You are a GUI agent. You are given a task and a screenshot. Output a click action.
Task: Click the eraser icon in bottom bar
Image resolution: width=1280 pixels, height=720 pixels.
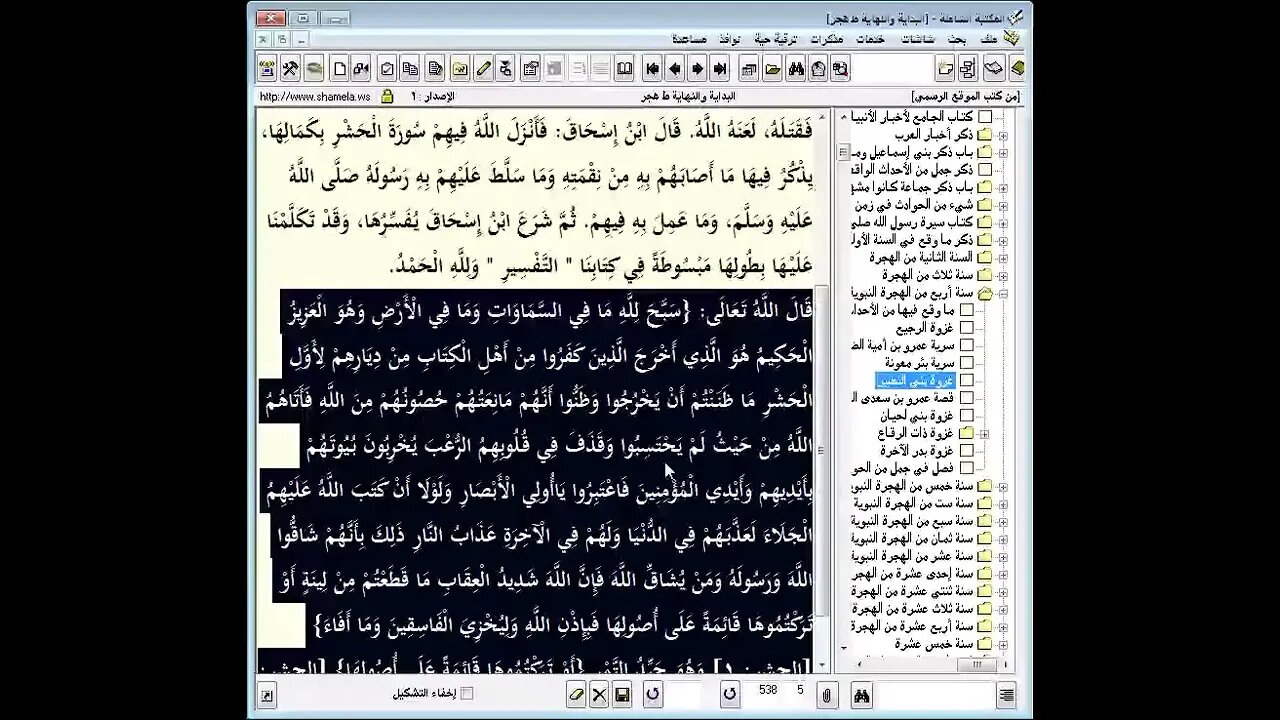[576, 694]
